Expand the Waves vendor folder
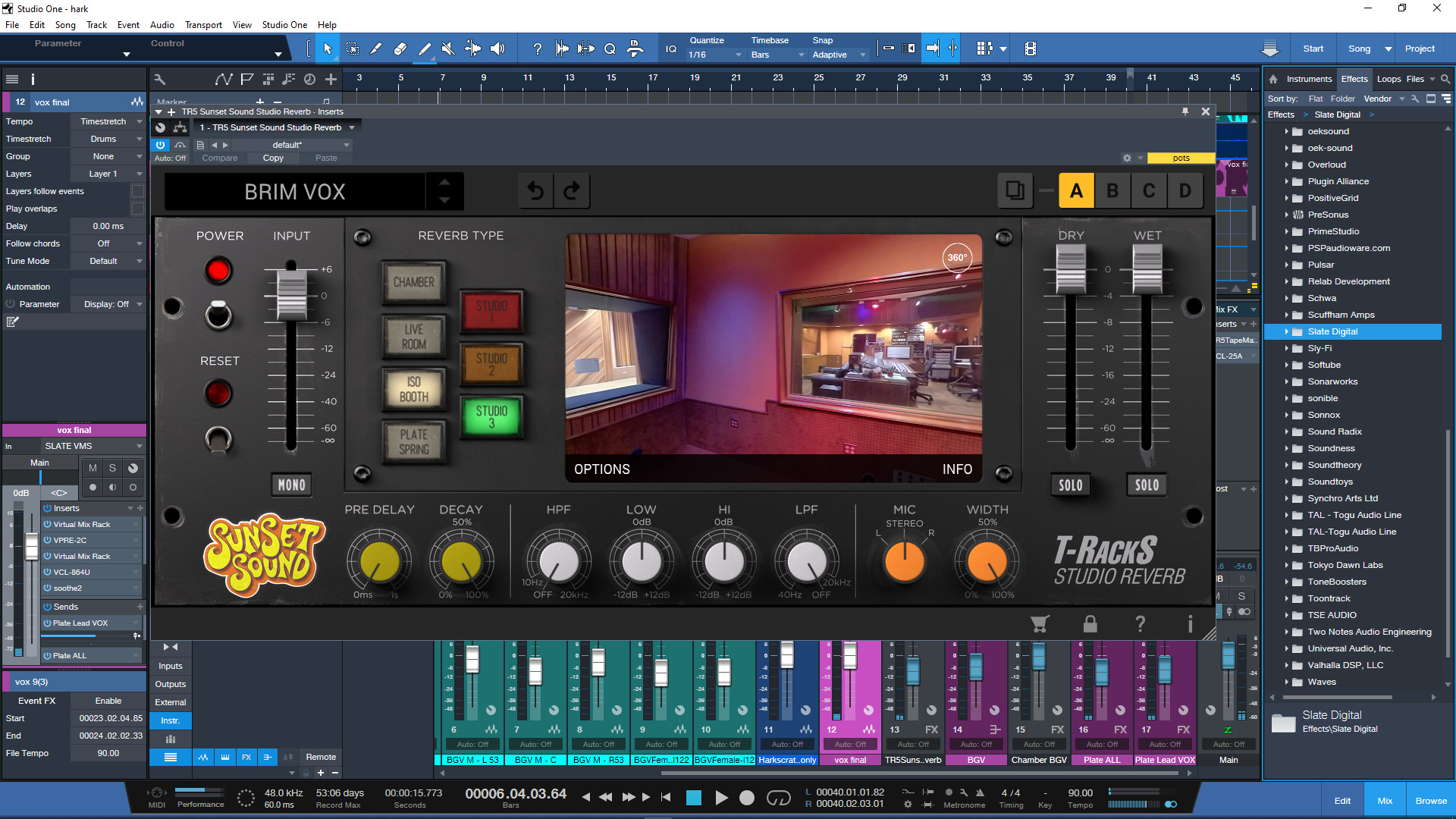The height and width of the screenshot is (819, 1456). [x=1287, y=682]
